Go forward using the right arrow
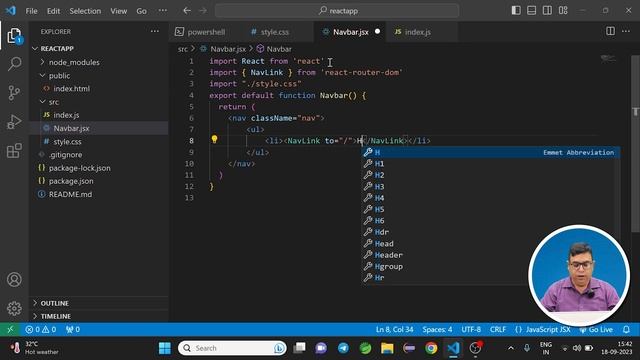640x360 pixels. (203, 11)
